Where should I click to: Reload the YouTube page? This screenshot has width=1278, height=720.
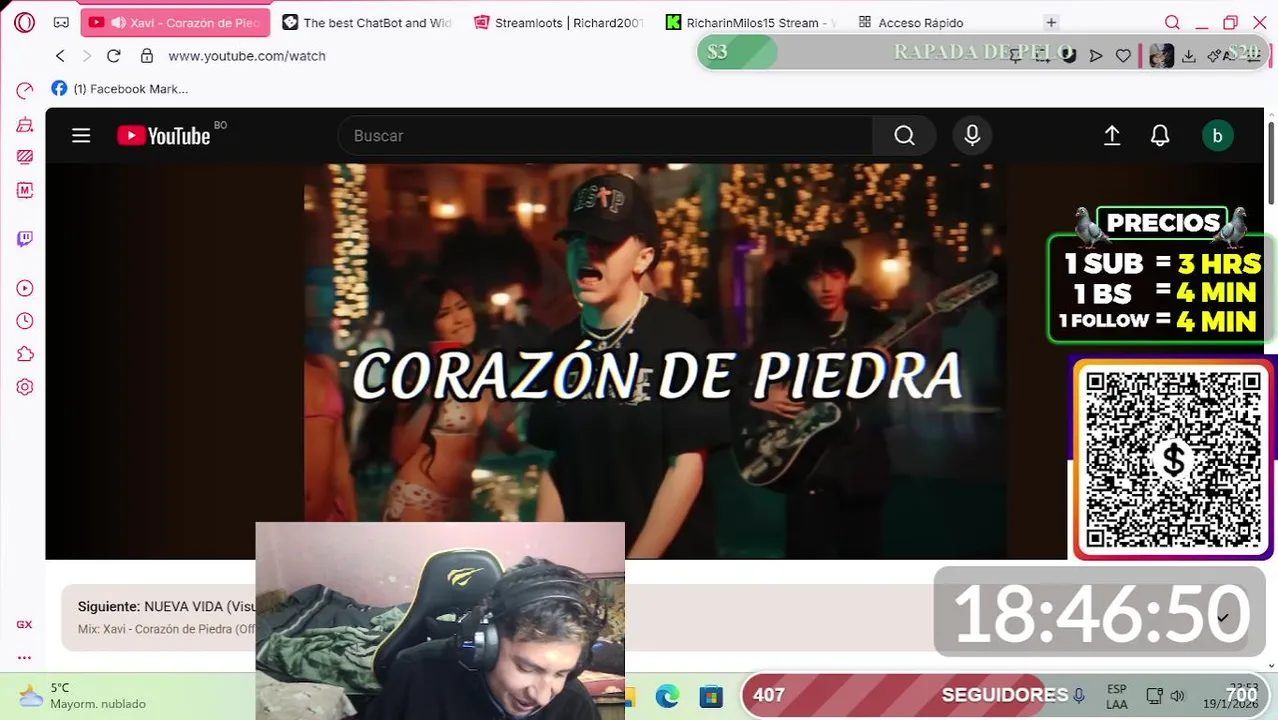(x=114, y=56)
